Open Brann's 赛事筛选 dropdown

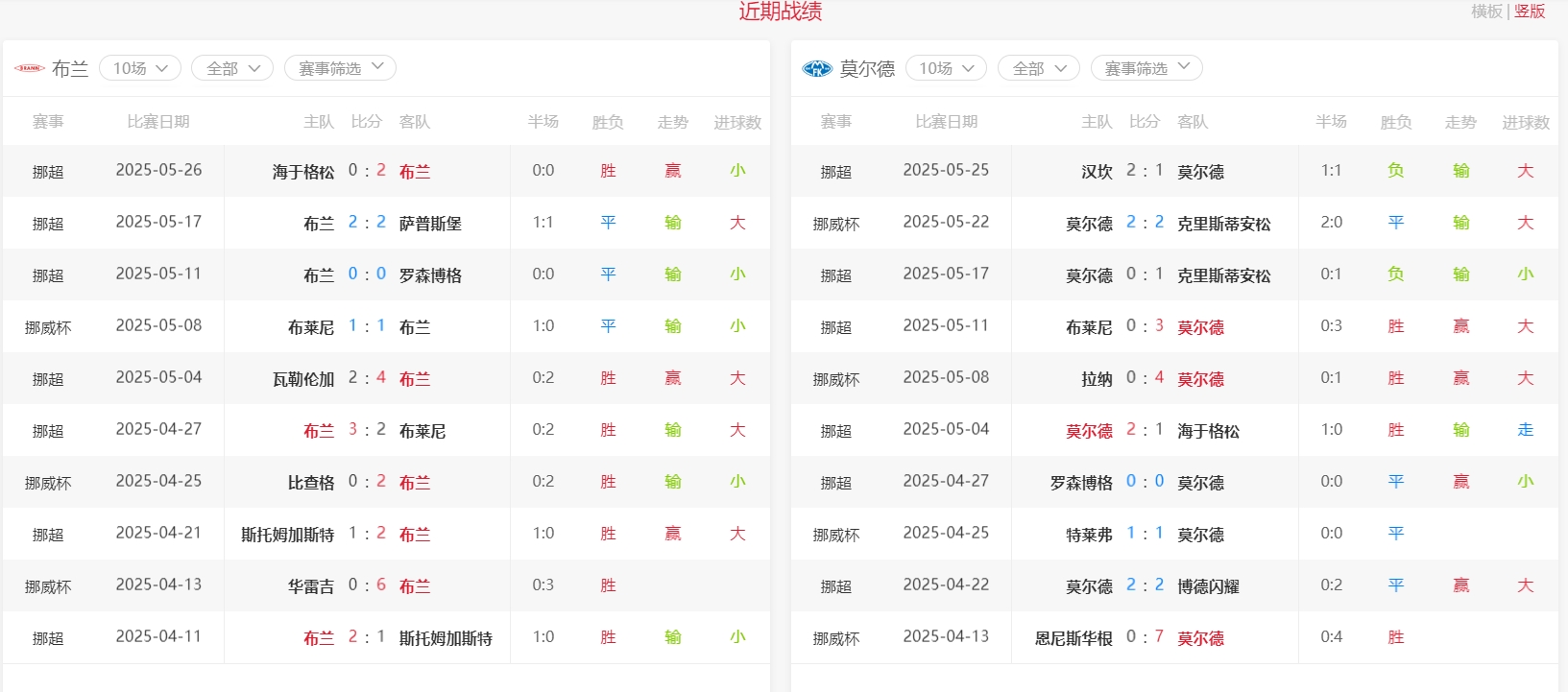tap(340, 68)
